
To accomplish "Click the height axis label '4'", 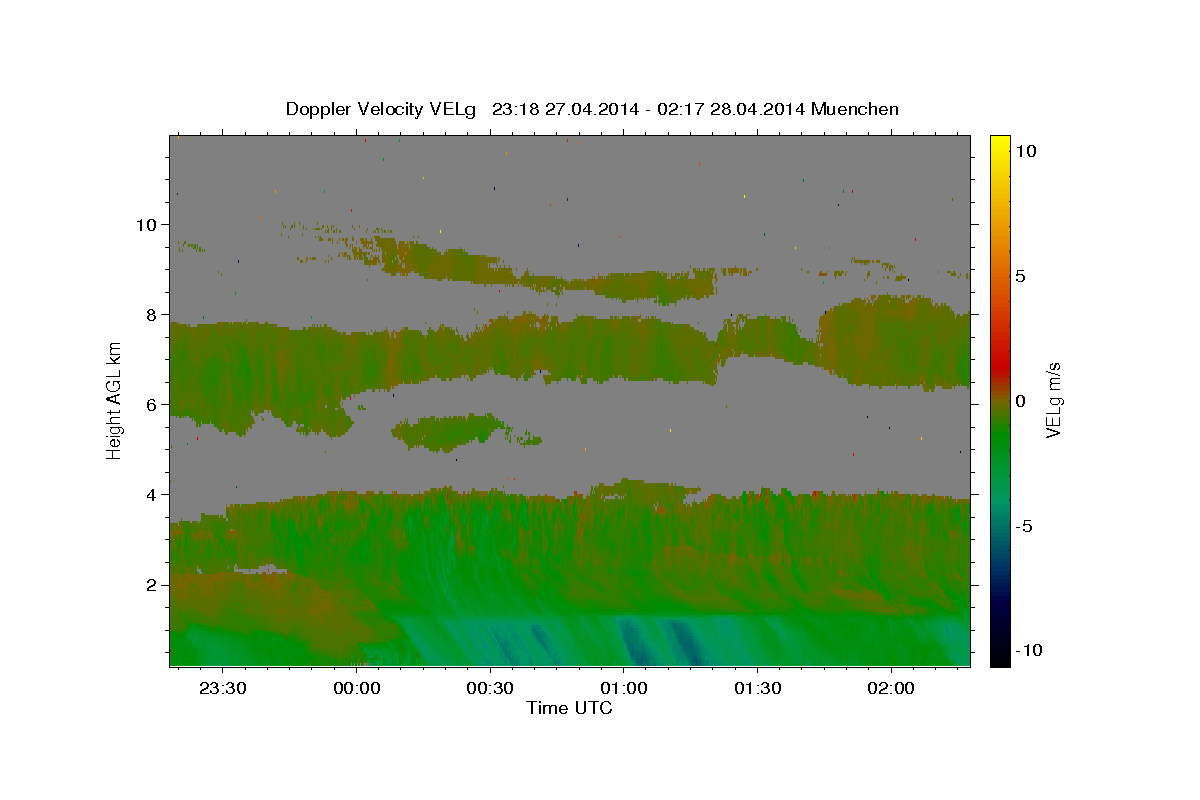I will (x=151, y=494).
